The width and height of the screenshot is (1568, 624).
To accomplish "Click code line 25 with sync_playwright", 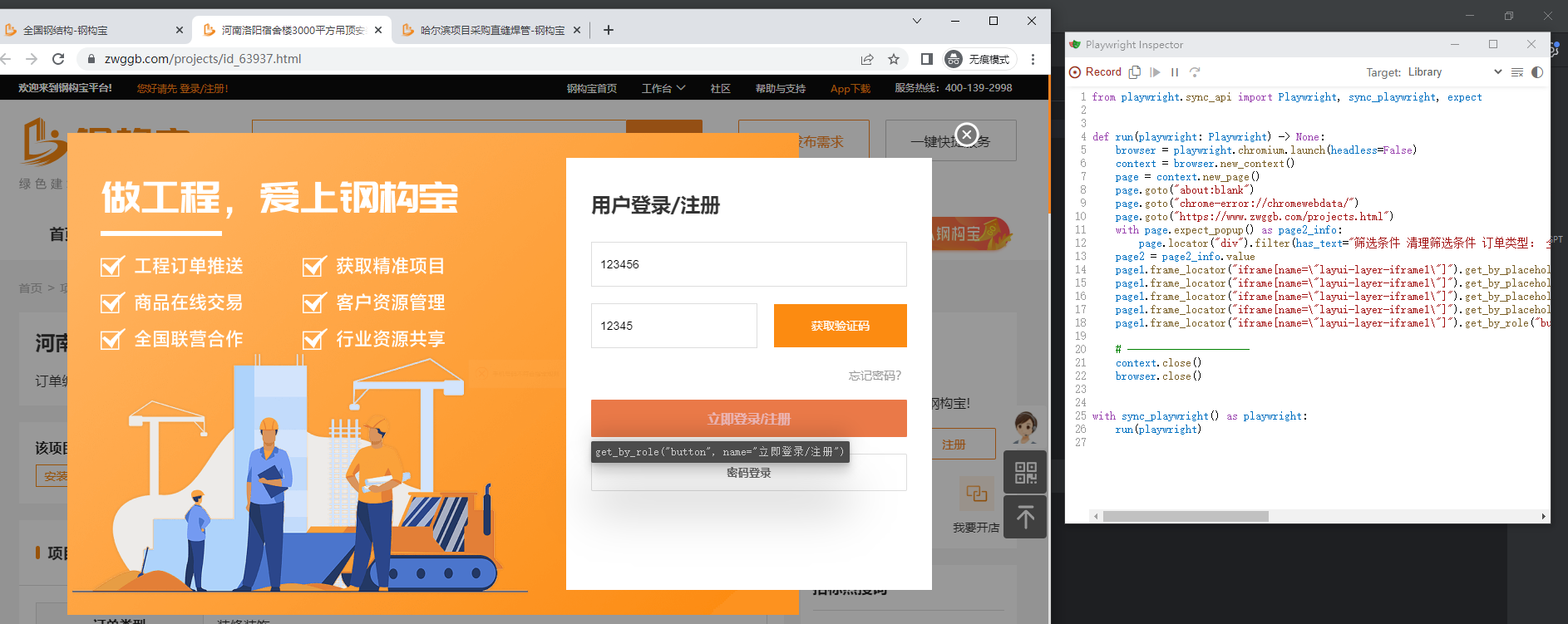I will tap(1200, 416).
